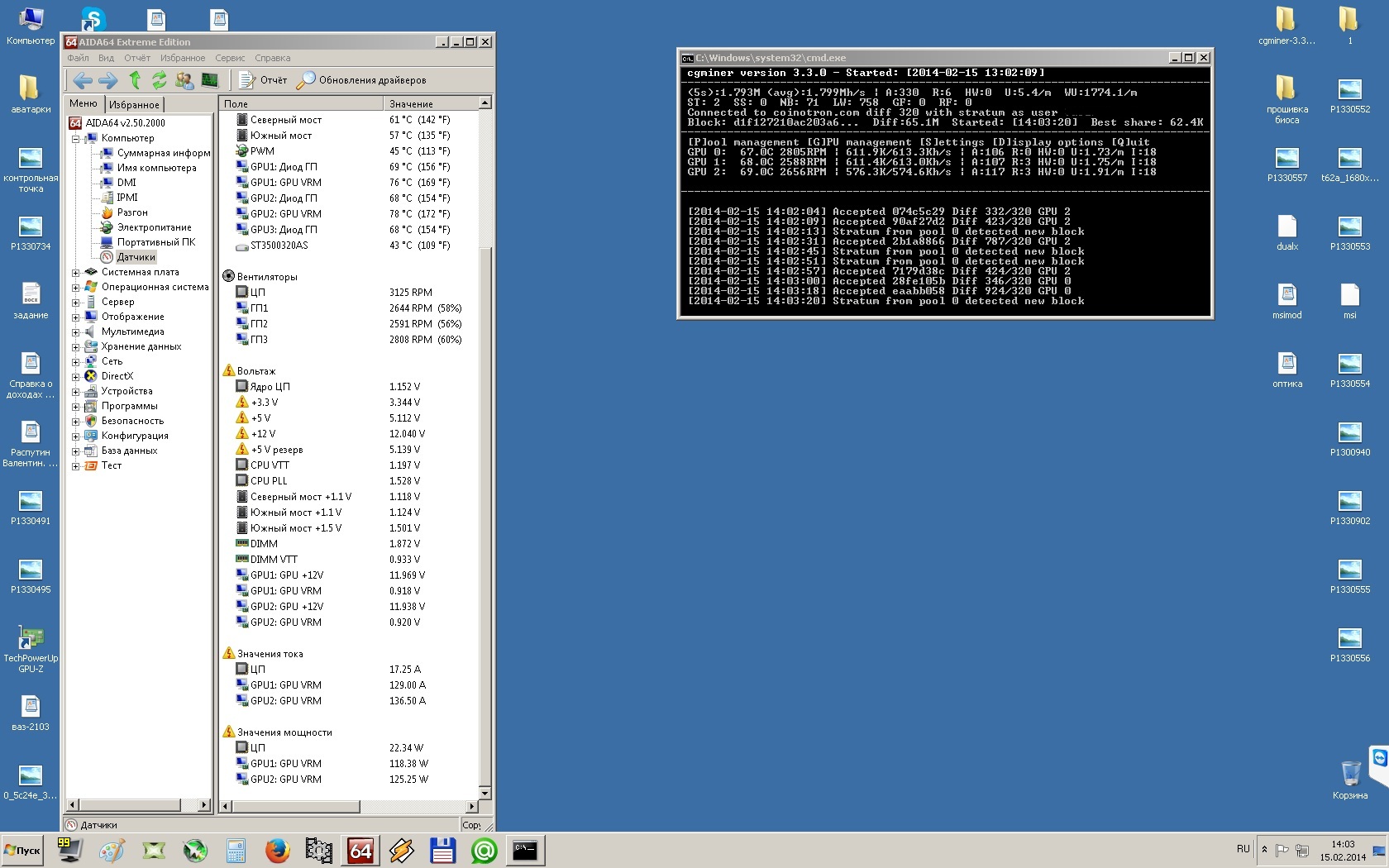Expand the Сервер tree node

click(76, 302)
